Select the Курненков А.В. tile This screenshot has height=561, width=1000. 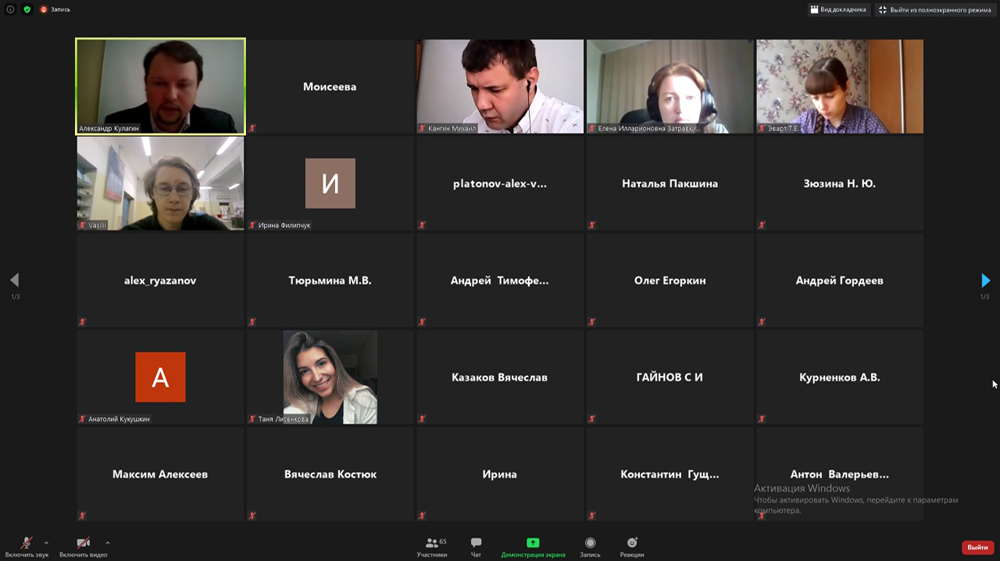(840, 377)
